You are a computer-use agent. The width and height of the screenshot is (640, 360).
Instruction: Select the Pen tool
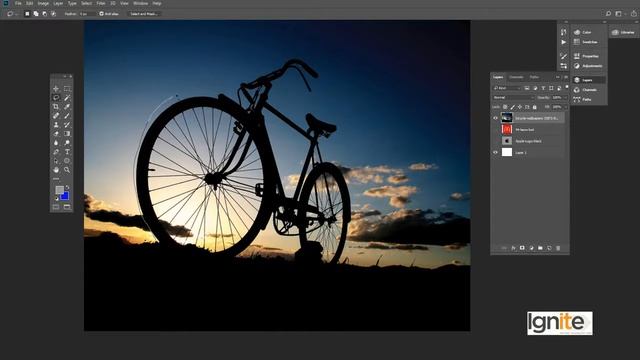click(56, 152)
